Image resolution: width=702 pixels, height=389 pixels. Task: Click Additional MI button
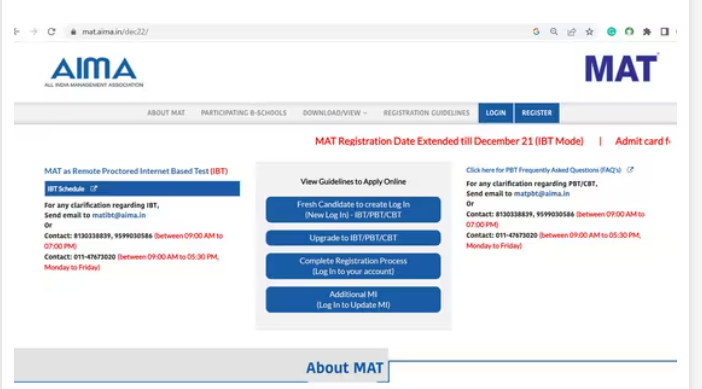353,299
